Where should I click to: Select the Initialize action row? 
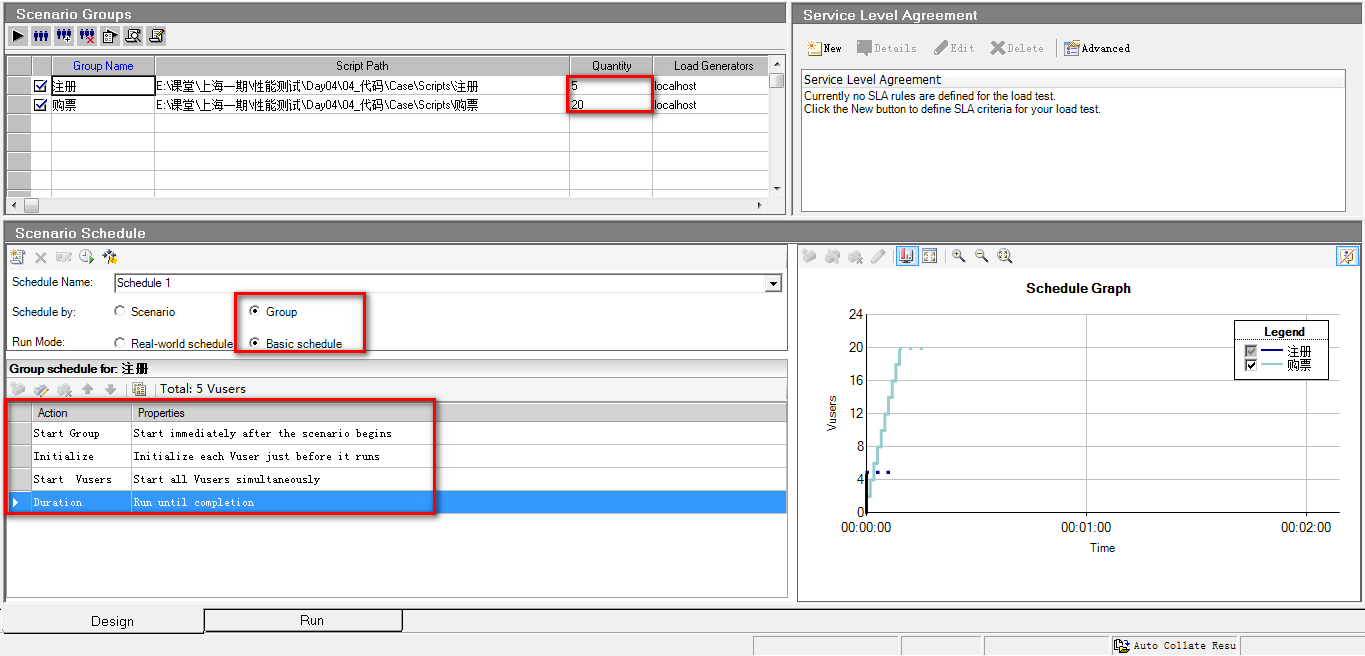tap(397, 457)
